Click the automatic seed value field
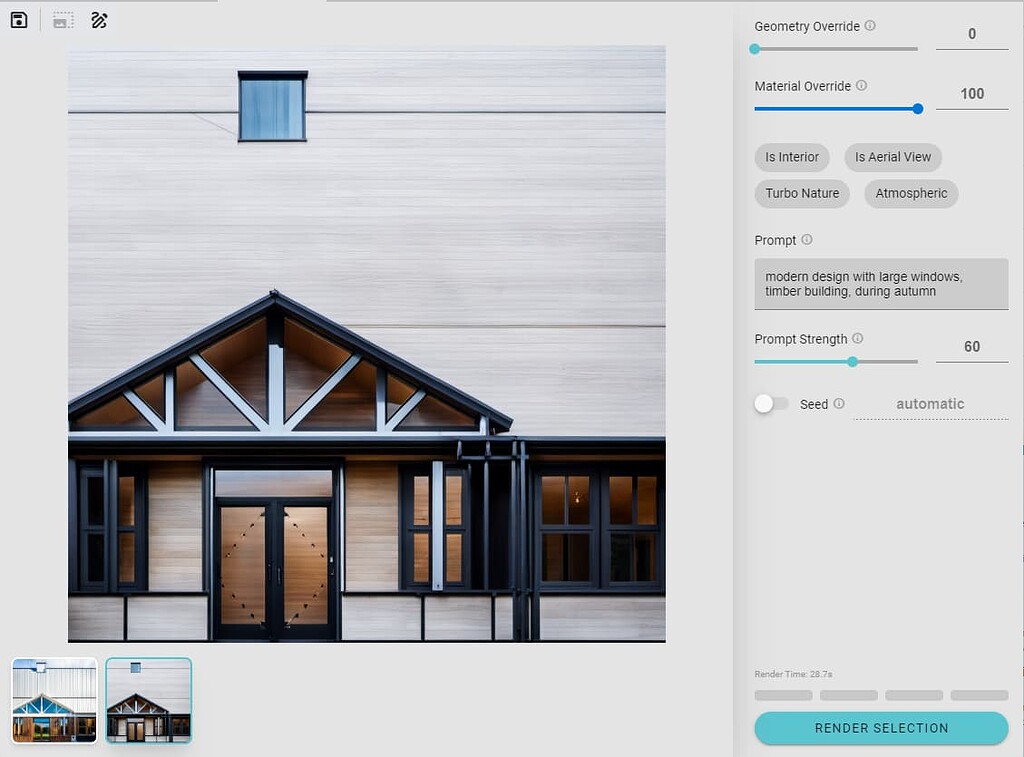This screenshot has height=757, width=1024. click(931, 404)
